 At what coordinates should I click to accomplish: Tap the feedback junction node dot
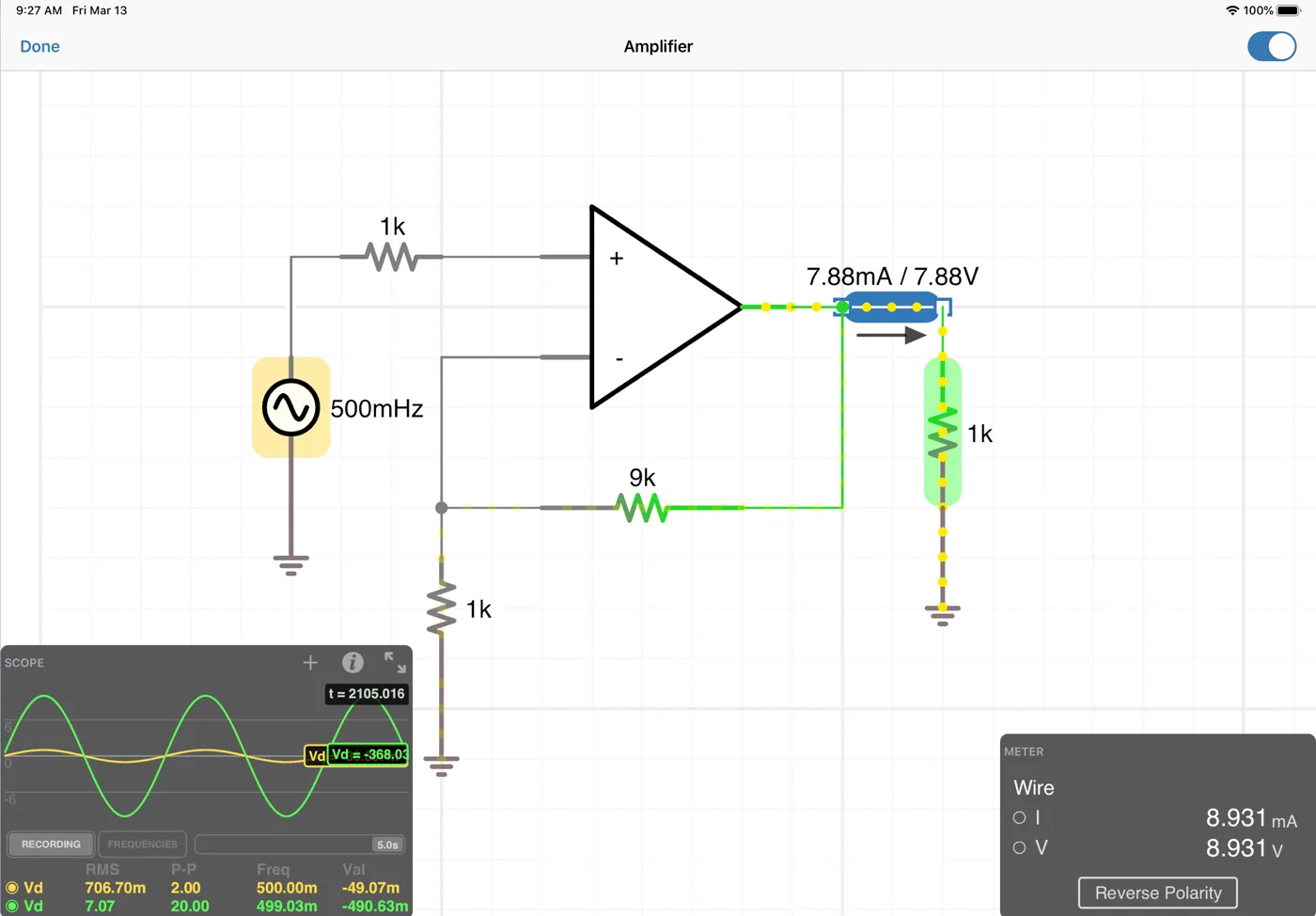click(441, 508)
